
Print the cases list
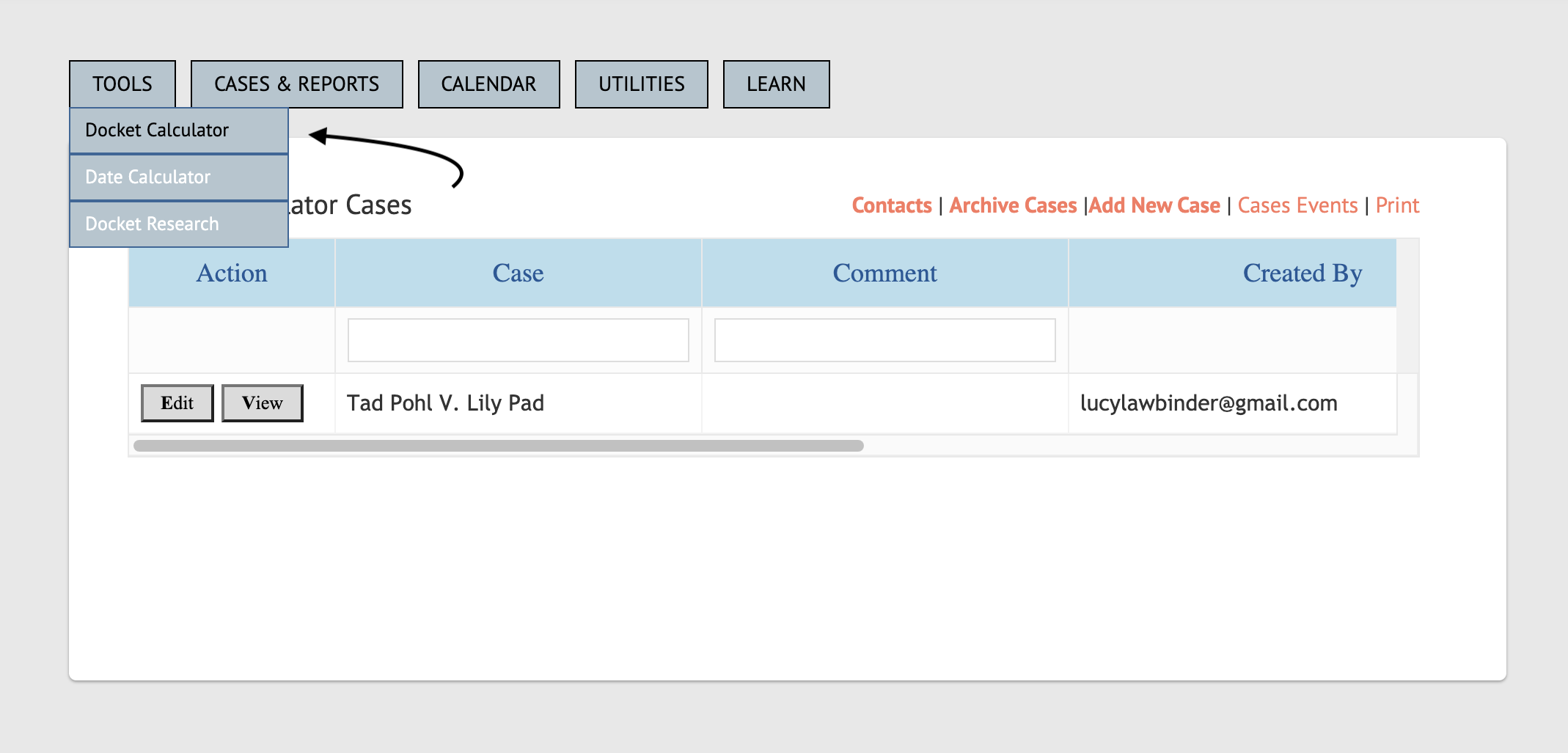(x=1397, y=205)
